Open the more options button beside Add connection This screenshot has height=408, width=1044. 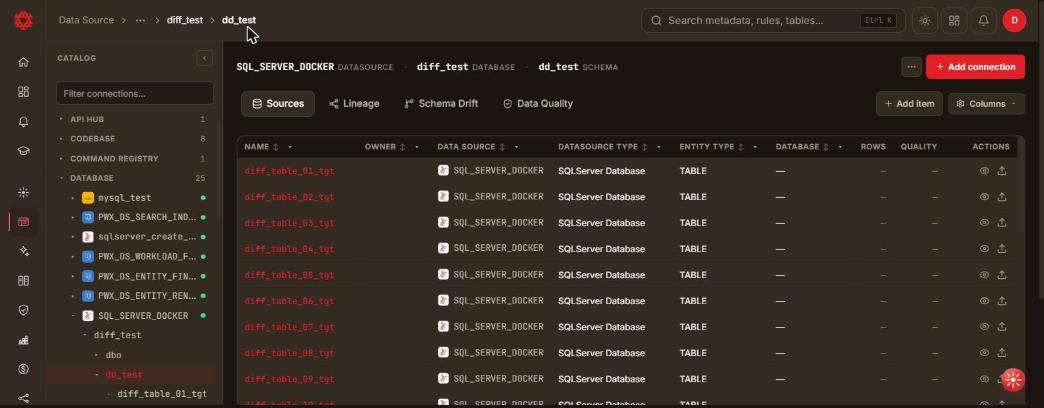pos(911,67)
